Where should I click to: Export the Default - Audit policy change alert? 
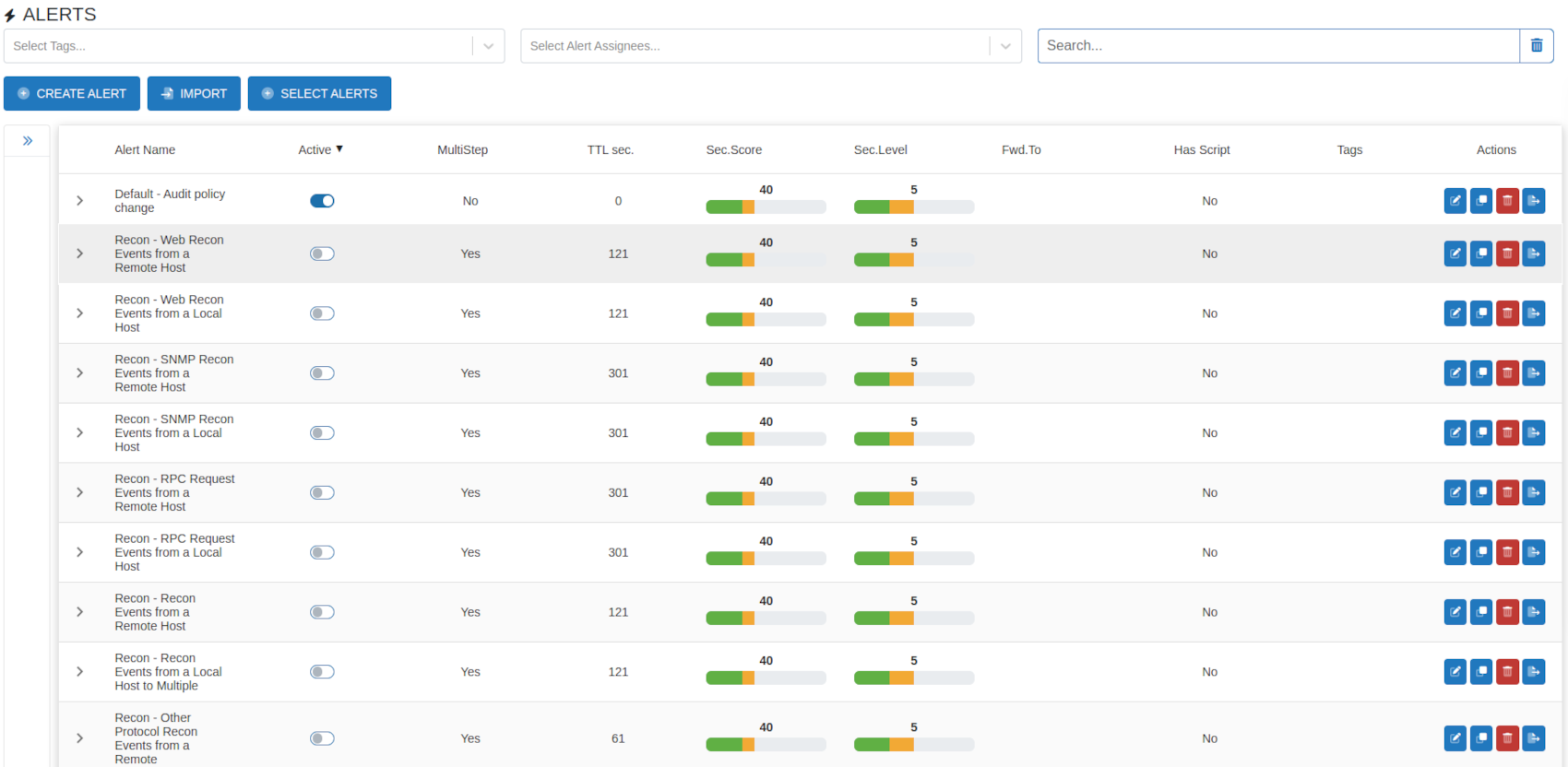(1533, 201)
